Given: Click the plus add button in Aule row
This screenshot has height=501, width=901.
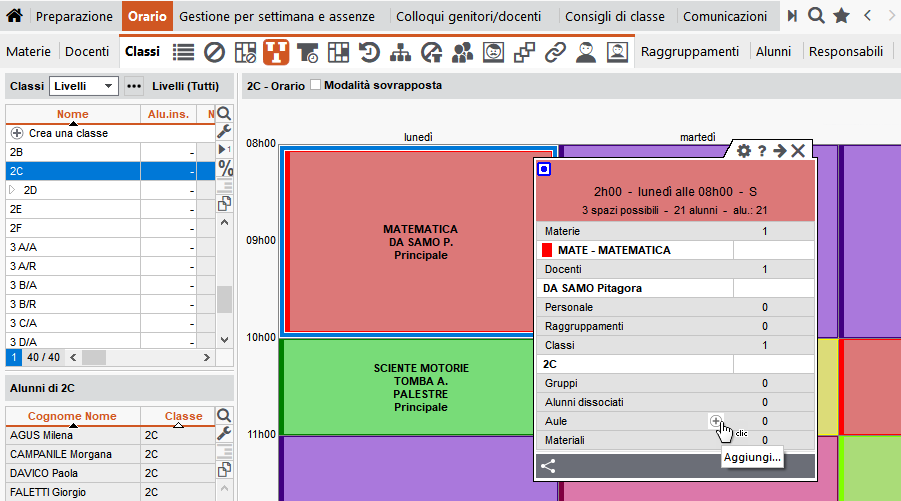Looking at the screenshot, I should (x=715, y=421).
